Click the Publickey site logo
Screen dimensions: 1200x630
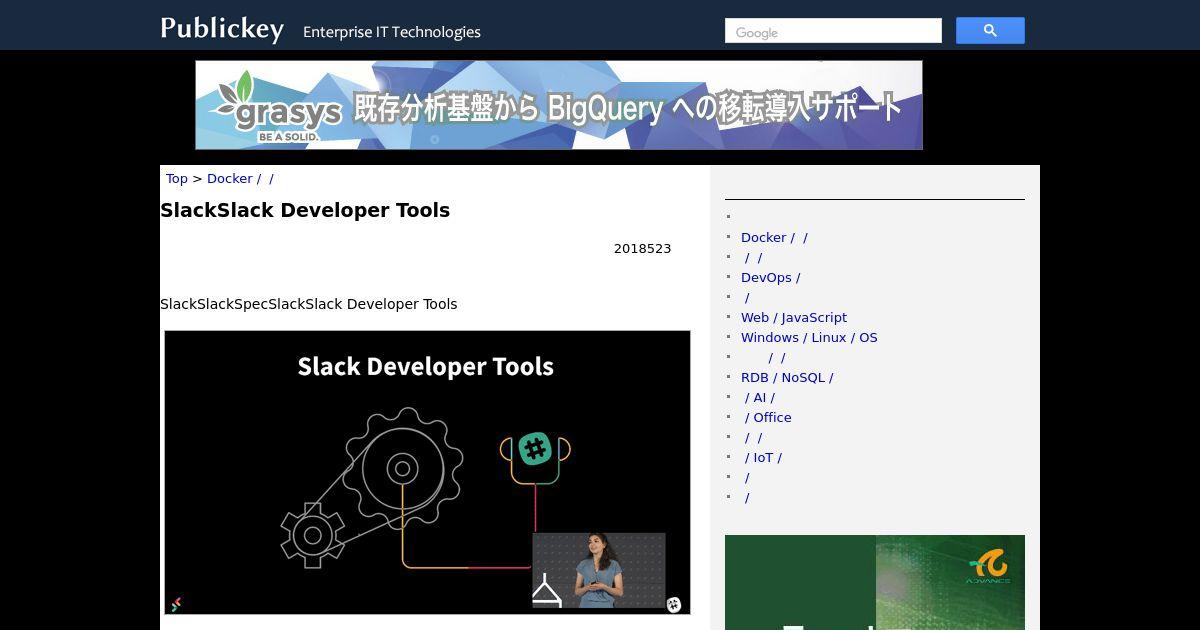(x=222, y=29)
